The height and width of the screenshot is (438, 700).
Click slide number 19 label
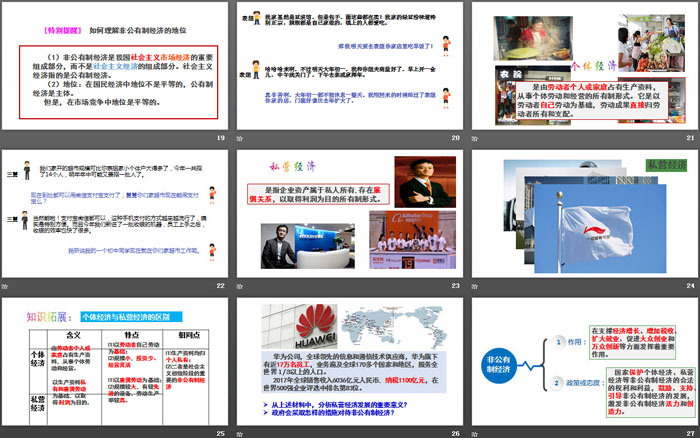[x=221, y=138]
